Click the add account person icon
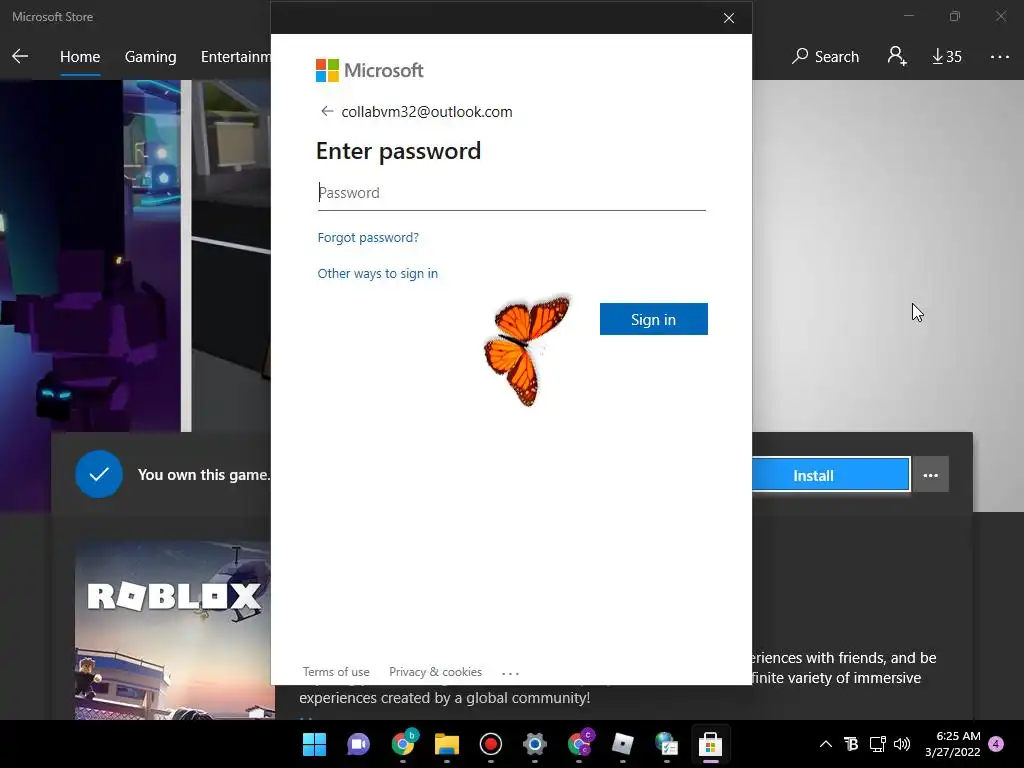1024x768 pixels. [x=897, y=56]
